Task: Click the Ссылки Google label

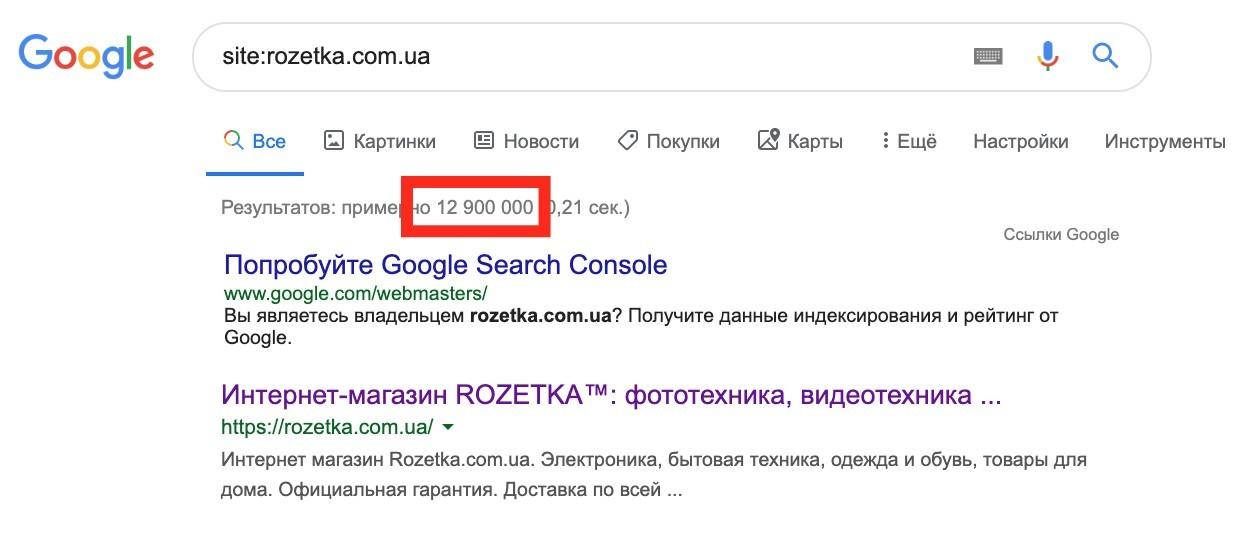Action: click(x=1061, y=235)
